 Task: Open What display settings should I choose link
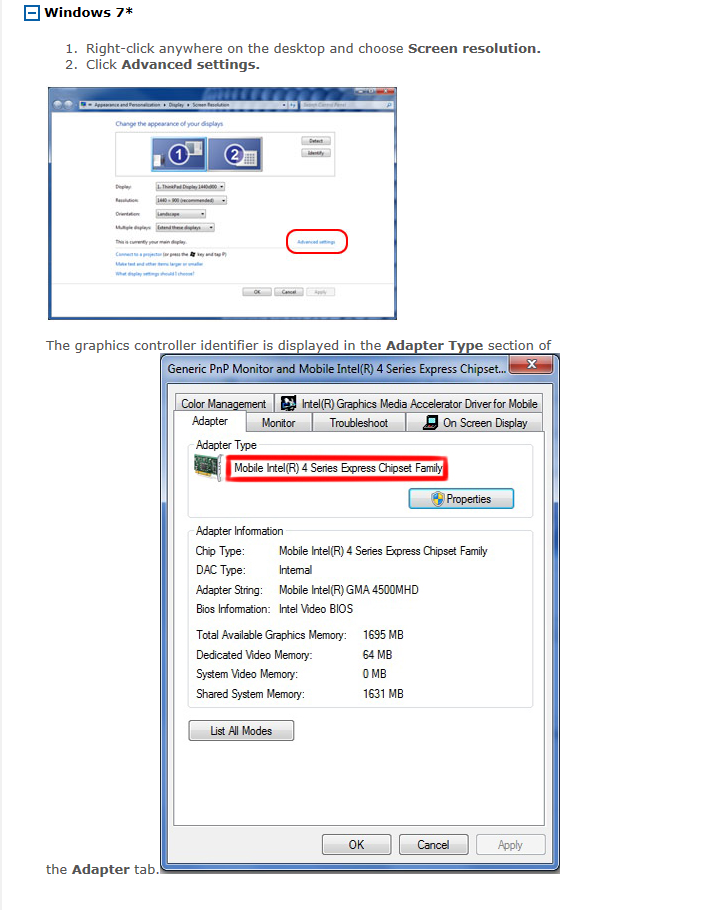pyautogui.click(x=154, y=274)
